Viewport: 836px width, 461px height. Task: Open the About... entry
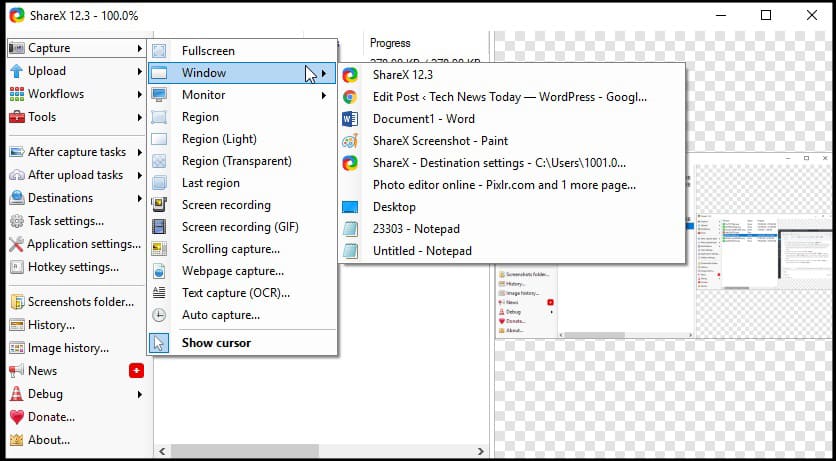coord(76,440)
